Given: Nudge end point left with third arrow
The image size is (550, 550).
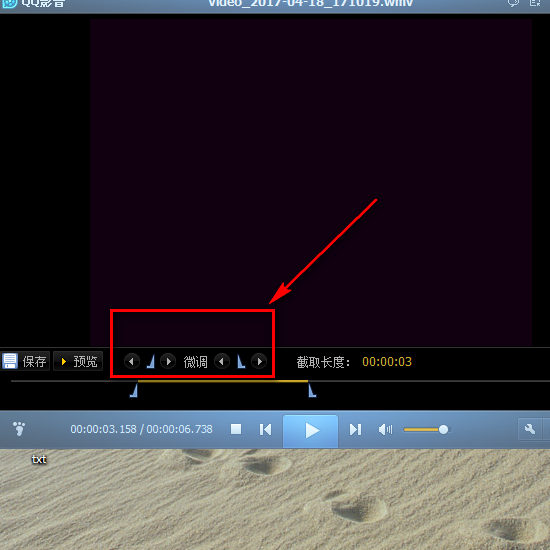Looking at the screenshot, I should (x=222, y=361).
